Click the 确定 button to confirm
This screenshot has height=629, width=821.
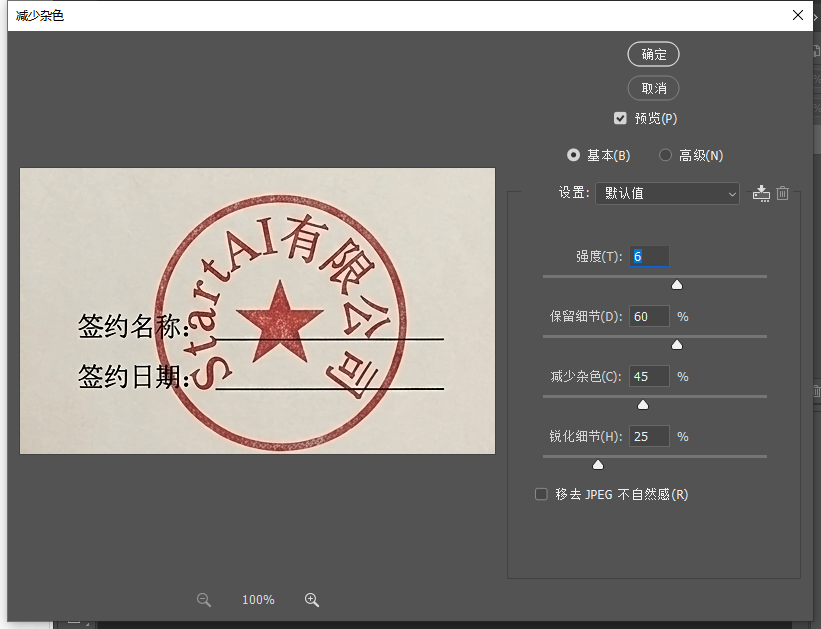point(653,54)
